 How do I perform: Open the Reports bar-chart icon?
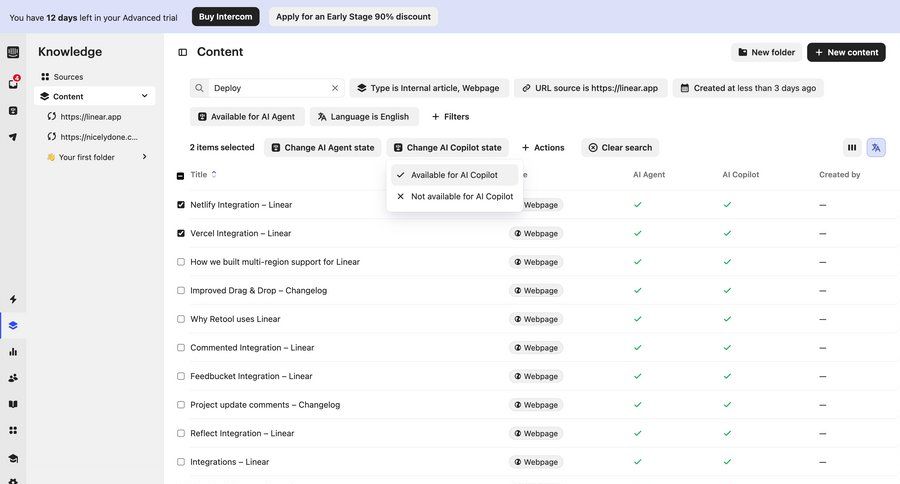pyautogui.click(x=13, y=351)
